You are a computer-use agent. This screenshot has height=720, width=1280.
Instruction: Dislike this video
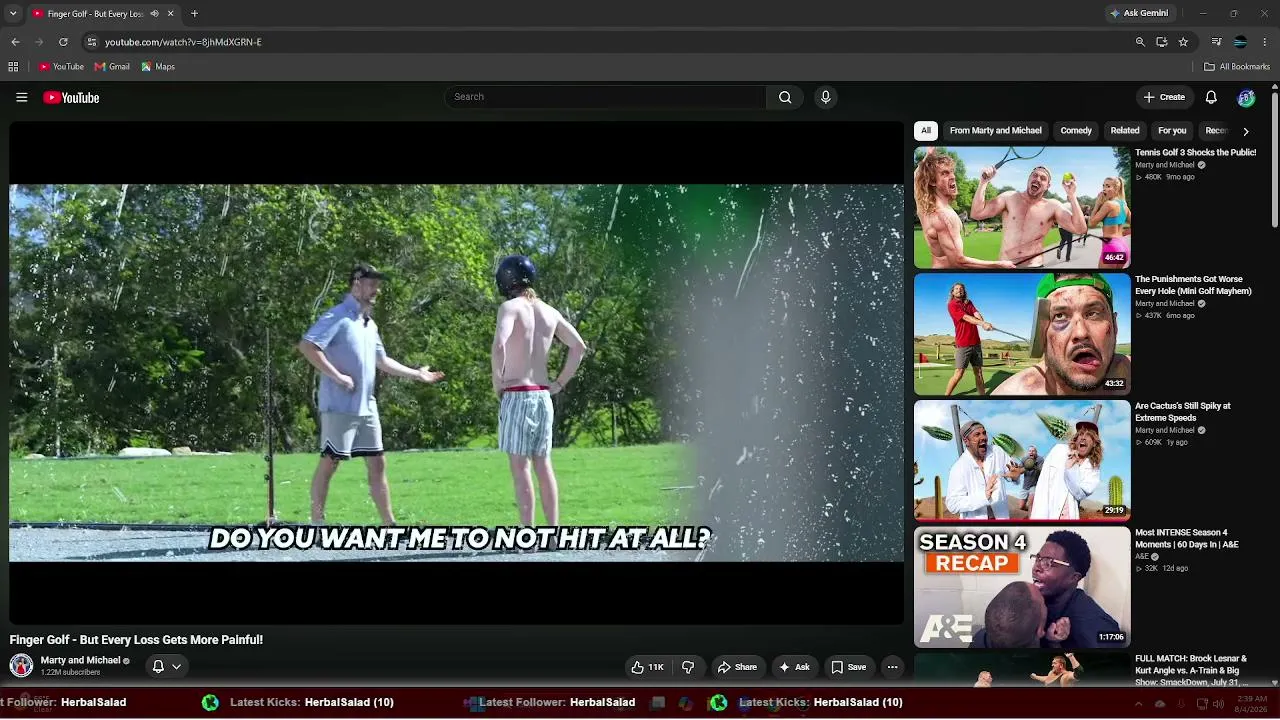pos(688,667)
